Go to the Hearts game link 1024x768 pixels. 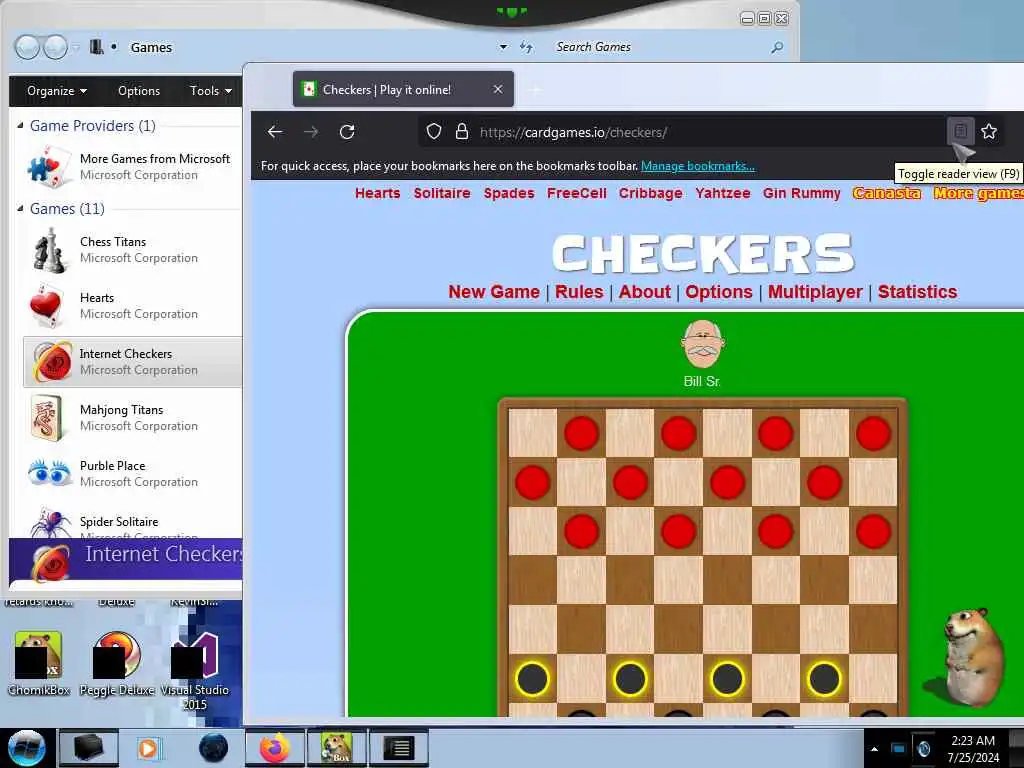377,193
